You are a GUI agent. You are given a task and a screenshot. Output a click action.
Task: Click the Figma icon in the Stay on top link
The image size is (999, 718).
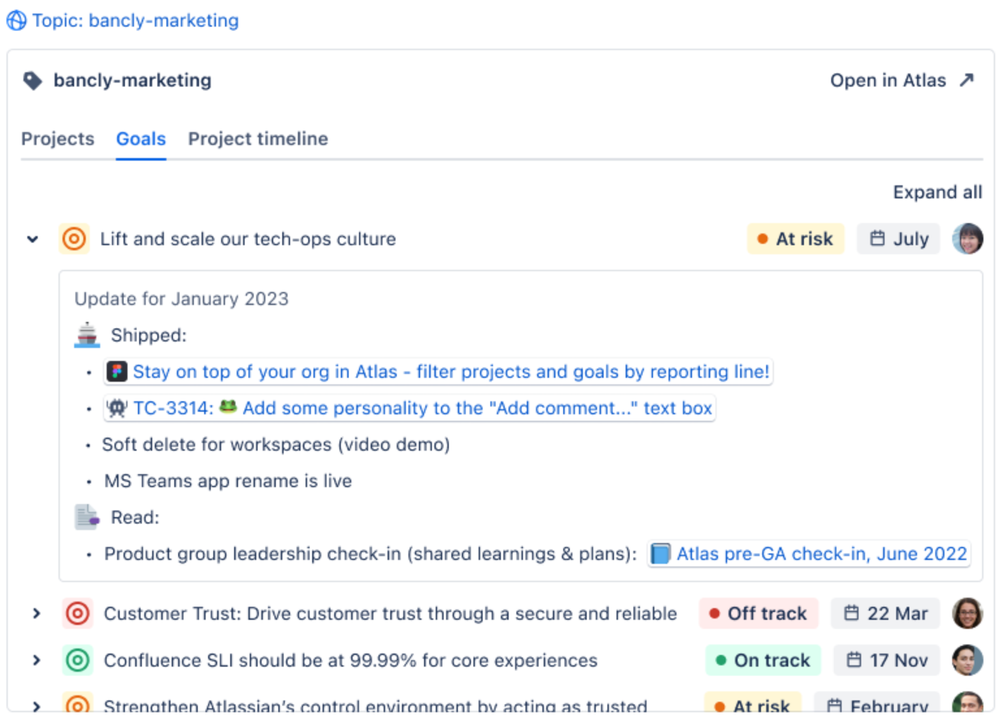coord(117,371)
